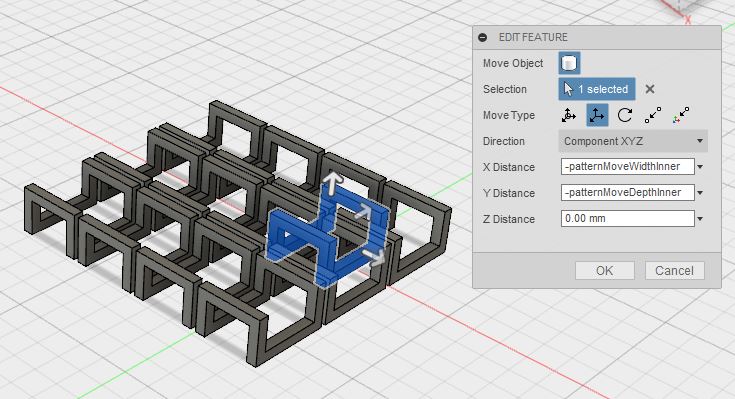This screenshot has height=399, width=735.
Task: Confirm the move with OK
Action: tap(605, 271)
